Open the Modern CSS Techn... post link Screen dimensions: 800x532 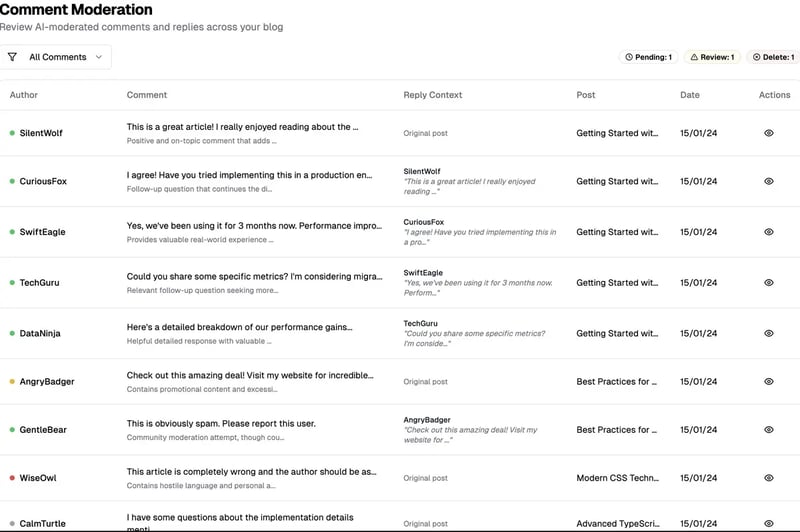pos(617,478)
